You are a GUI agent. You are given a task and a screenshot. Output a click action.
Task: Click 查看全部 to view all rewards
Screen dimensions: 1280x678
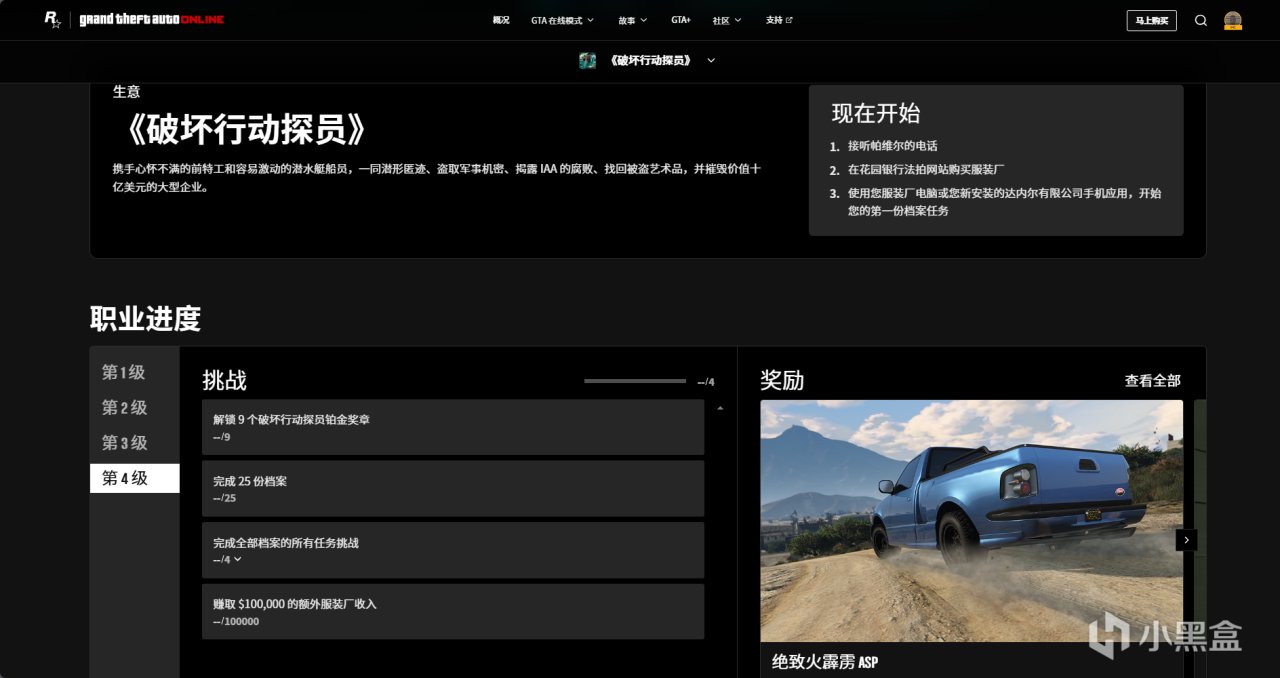click(x=1152, y=381)
